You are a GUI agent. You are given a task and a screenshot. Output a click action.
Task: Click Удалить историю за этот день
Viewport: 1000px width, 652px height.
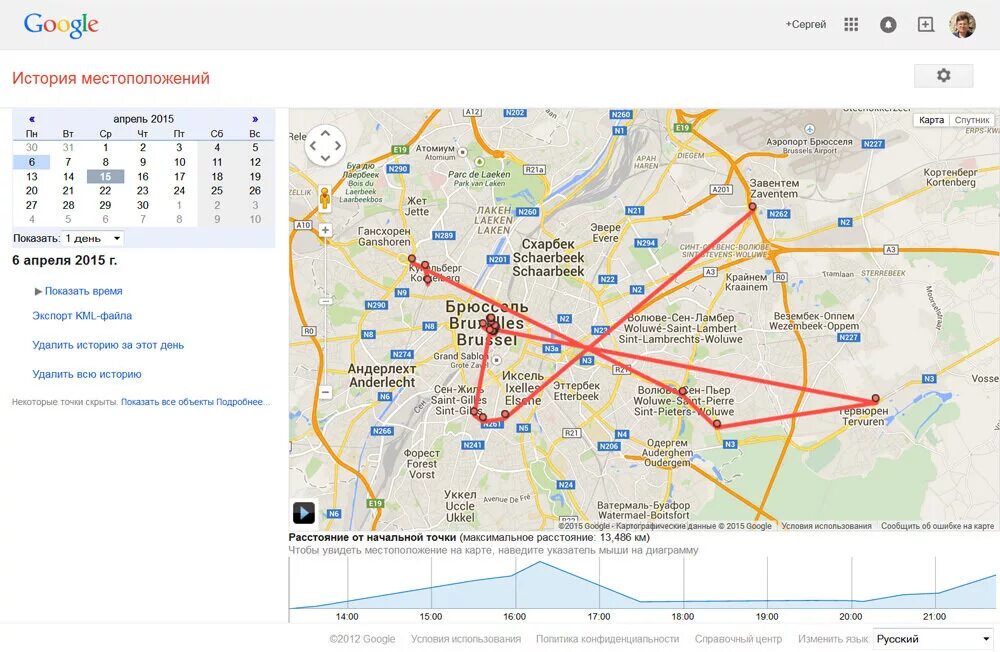pos(108,345)
